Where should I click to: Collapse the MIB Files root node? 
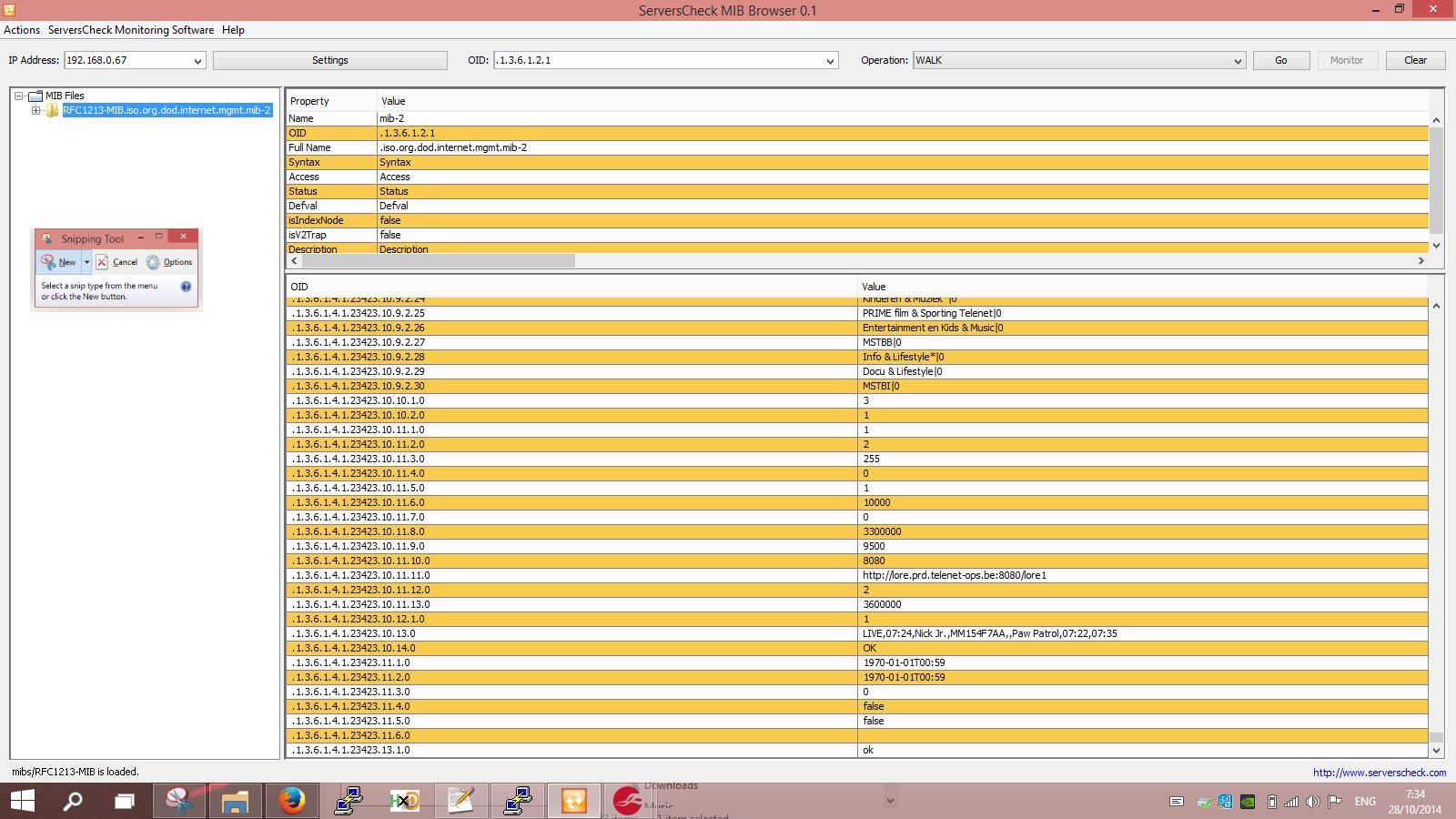[18, 96]
